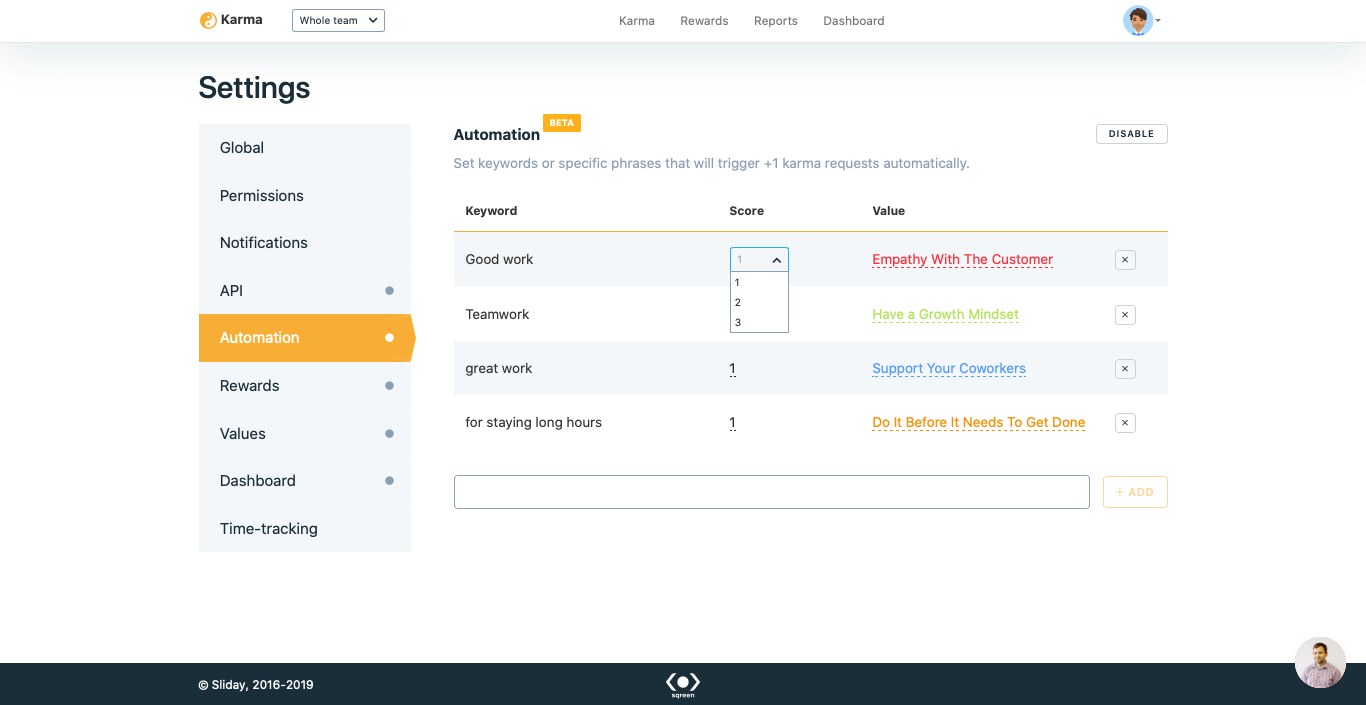Viewport: 1366px width, 705px height.
Task: Open the user avatar menu
Action: [x=1141, y=20]
